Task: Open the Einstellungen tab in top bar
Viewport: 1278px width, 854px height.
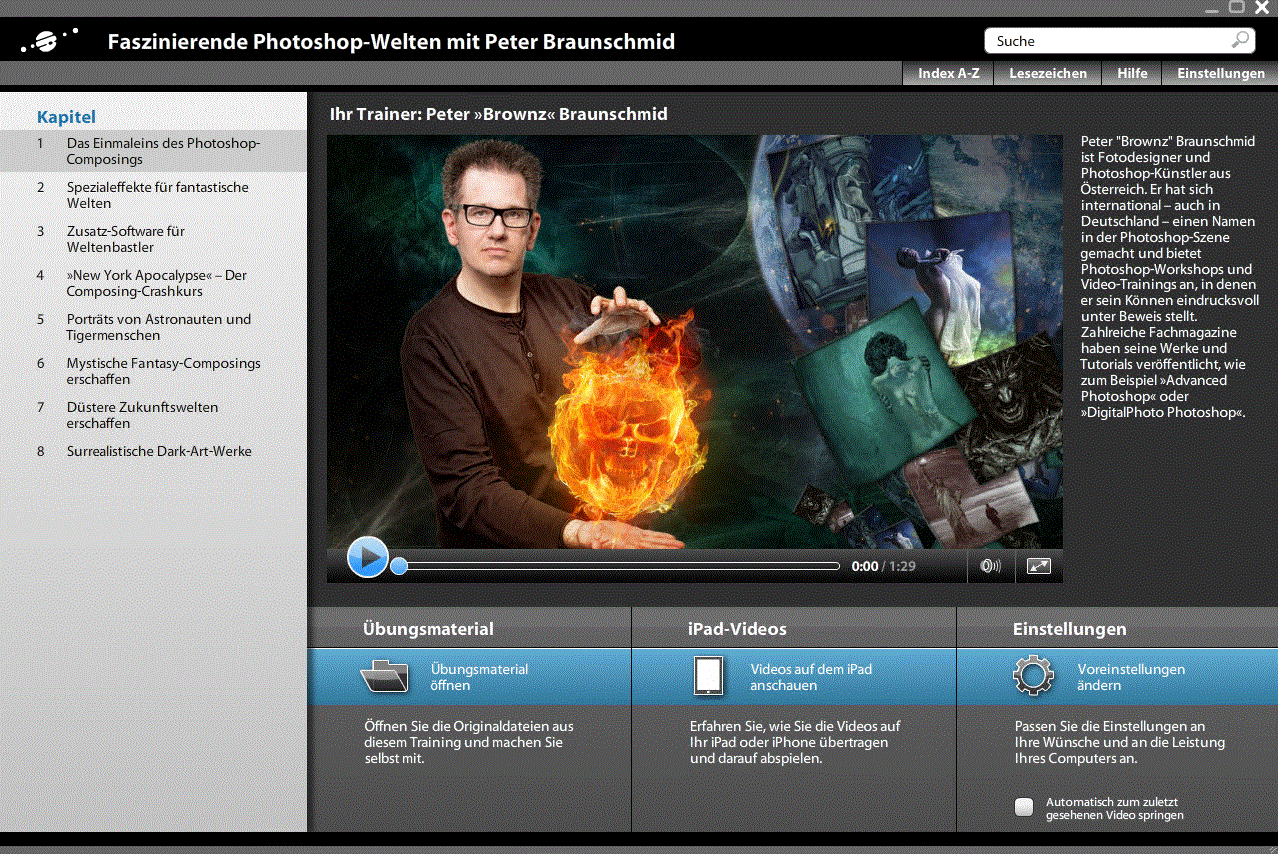Action: (x=1221, y=73)
